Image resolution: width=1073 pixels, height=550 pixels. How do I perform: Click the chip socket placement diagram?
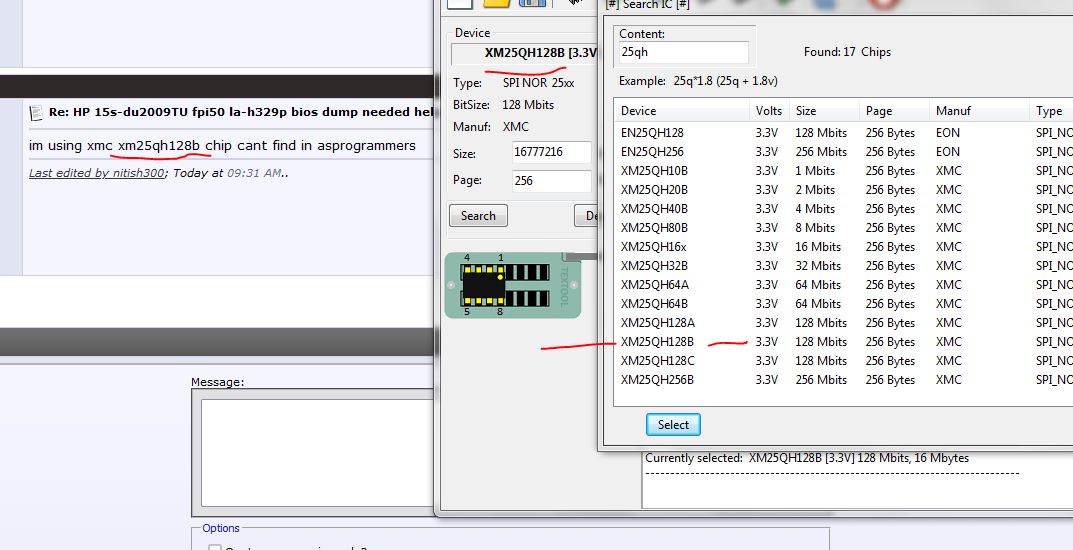click(513, 285)
